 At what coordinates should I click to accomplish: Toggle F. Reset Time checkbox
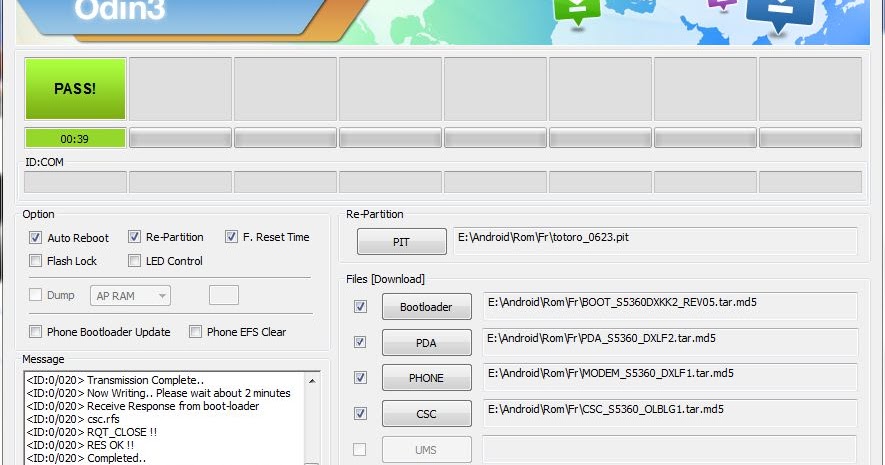(231, 237)
